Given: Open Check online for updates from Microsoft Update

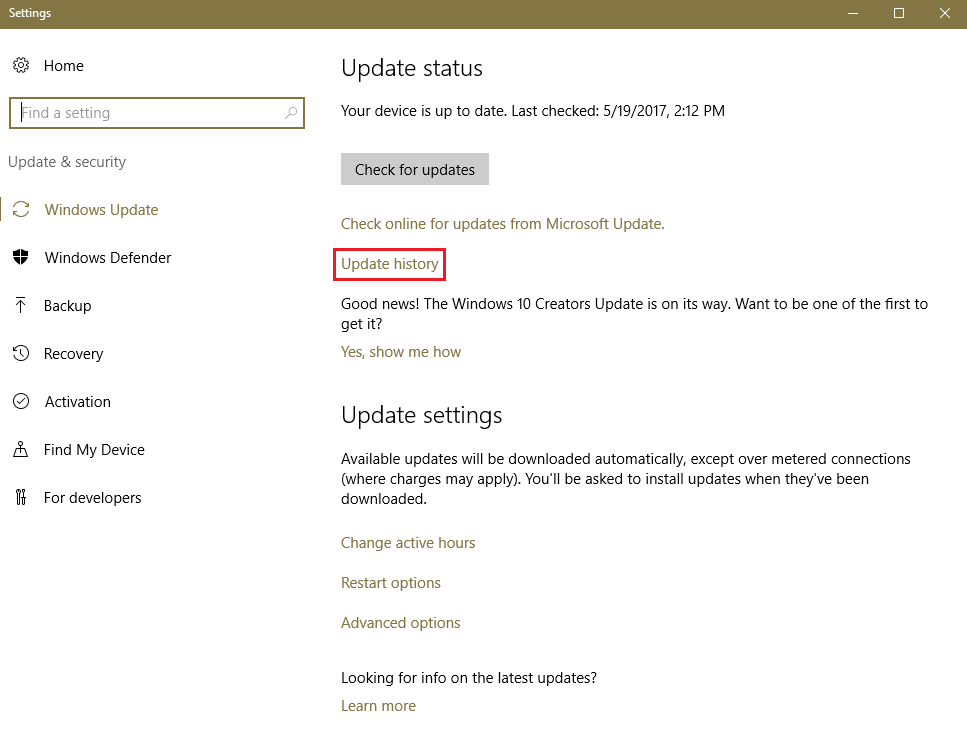Looking at the screenshot, I should coord(503,224).
